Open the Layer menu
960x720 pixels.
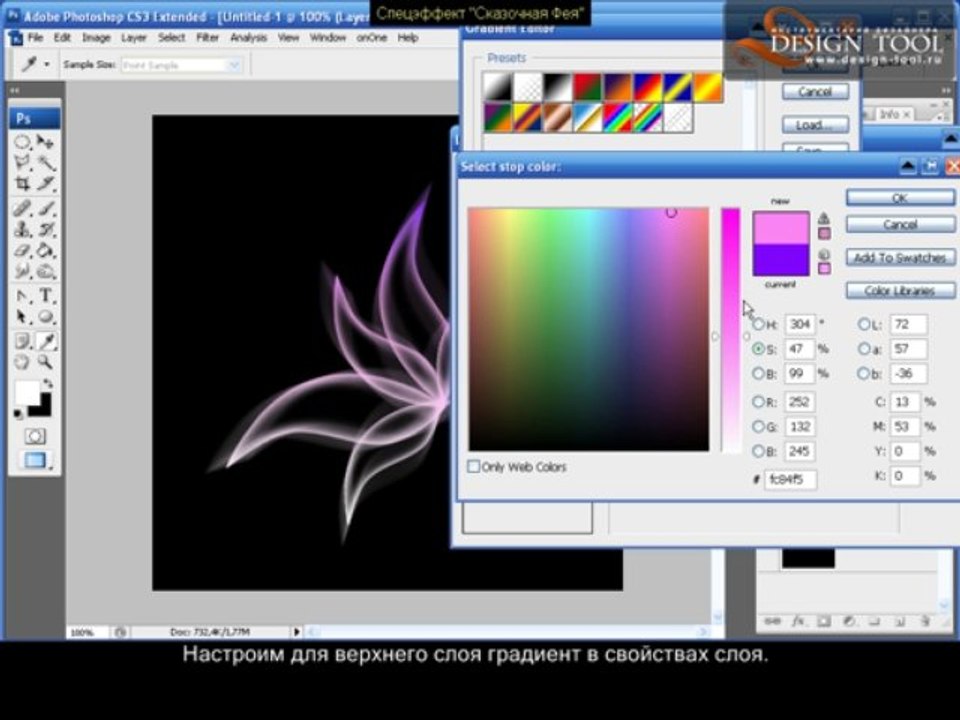[133, 38]
